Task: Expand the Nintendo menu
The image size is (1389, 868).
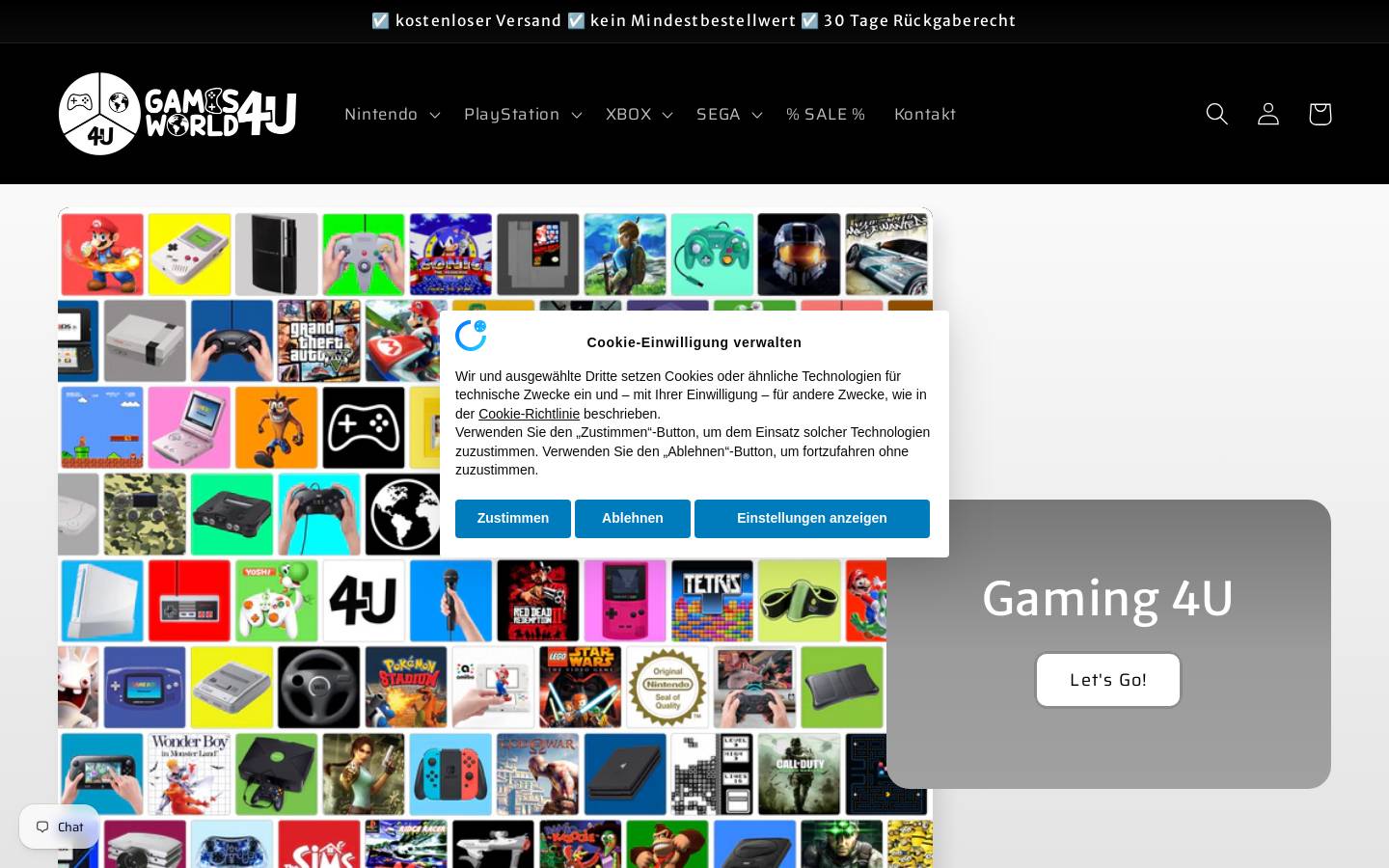Action: point(392,114)
